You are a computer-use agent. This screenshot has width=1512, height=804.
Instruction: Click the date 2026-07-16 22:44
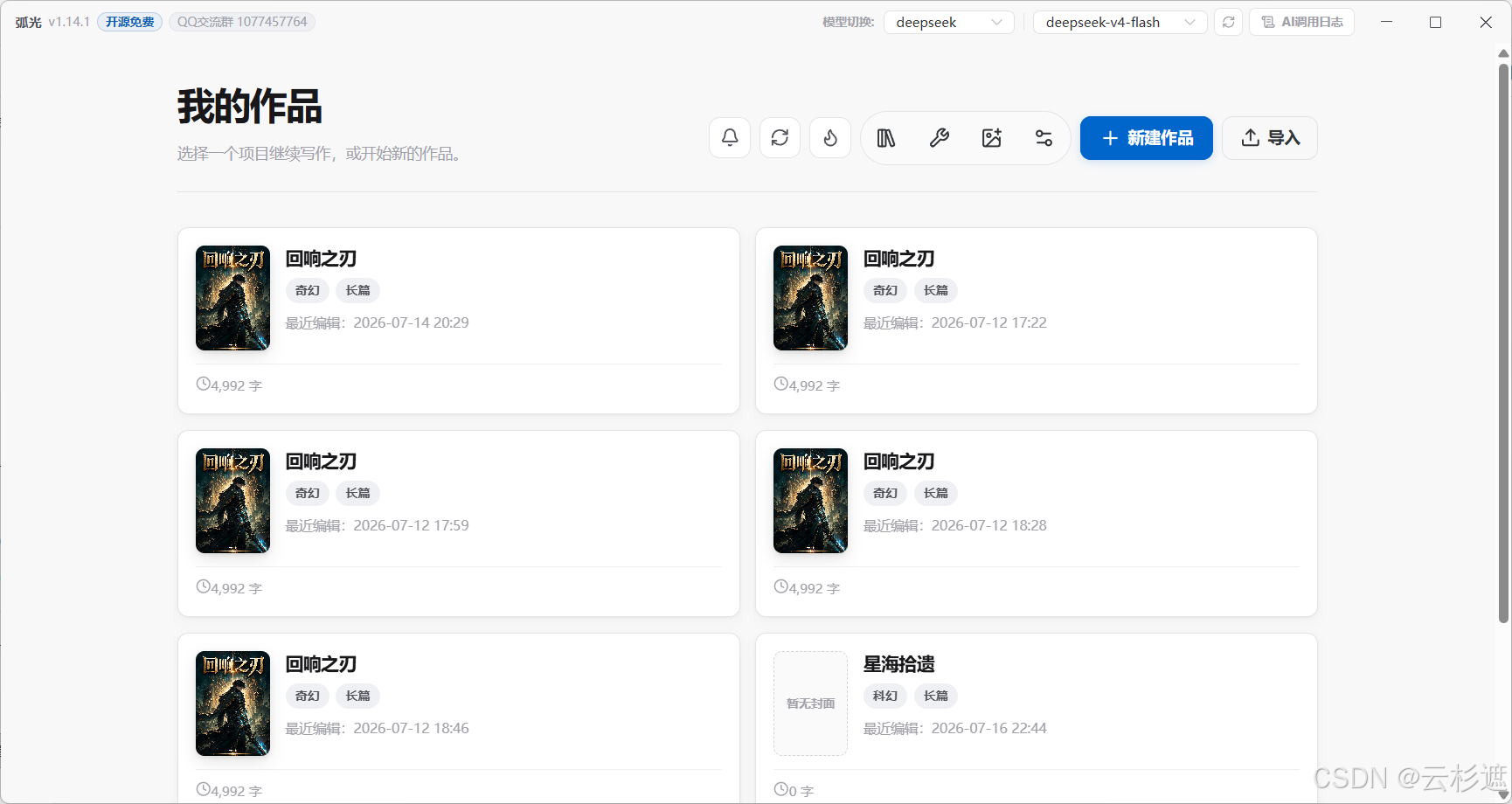click(989, 728)
